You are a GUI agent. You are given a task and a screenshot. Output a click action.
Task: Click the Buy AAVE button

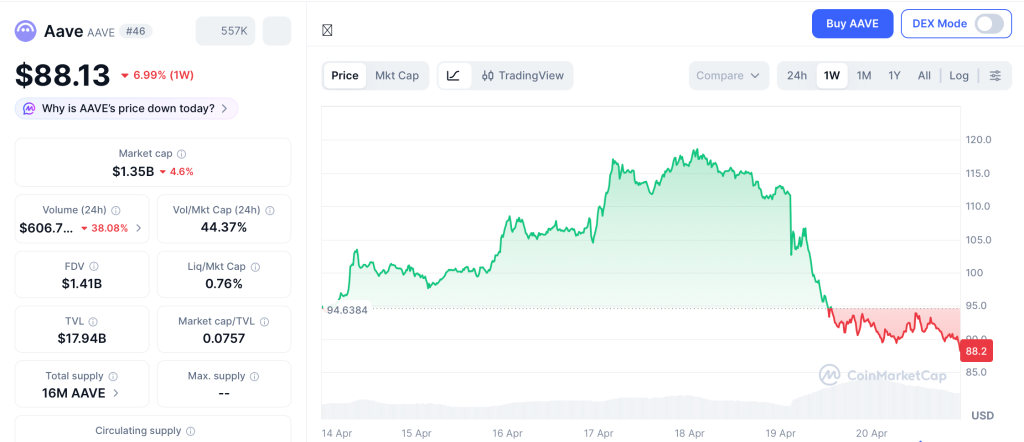click(x=852, y=24)
